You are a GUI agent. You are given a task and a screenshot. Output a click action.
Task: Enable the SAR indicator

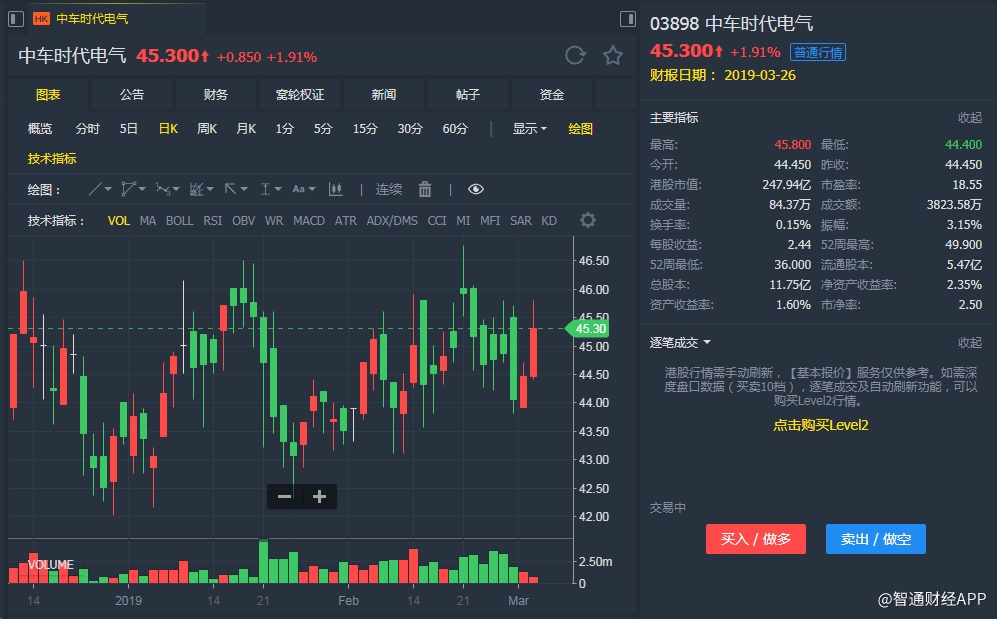(521, 221)
